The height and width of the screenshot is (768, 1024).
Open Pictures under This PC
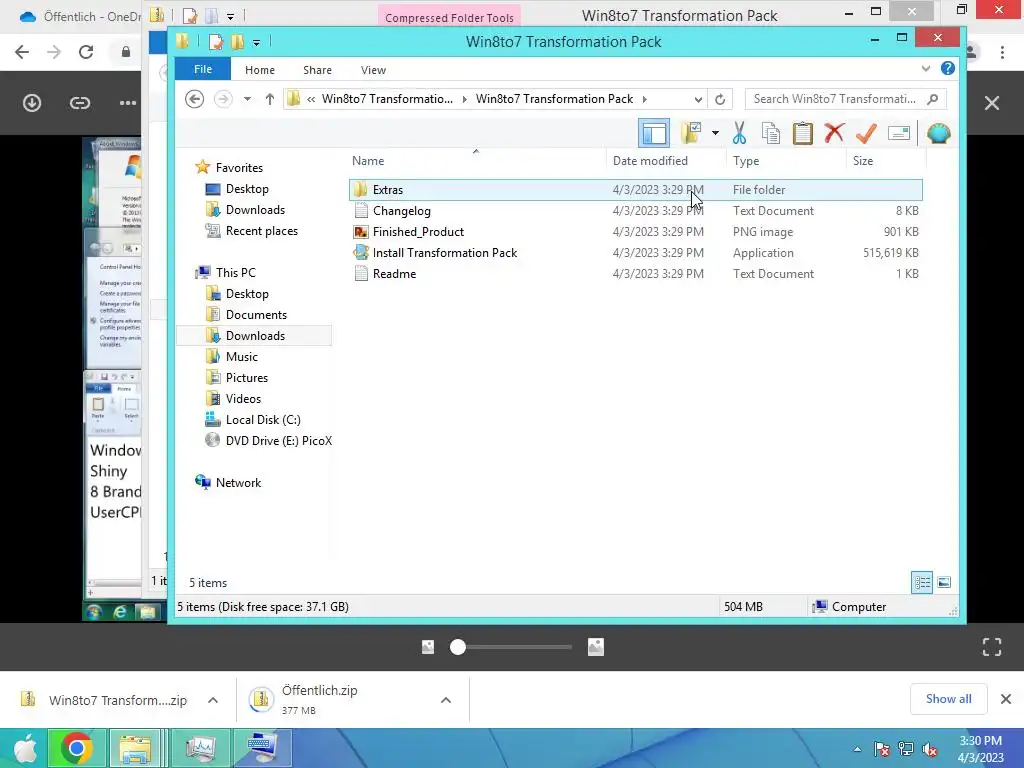coord(246,377)
